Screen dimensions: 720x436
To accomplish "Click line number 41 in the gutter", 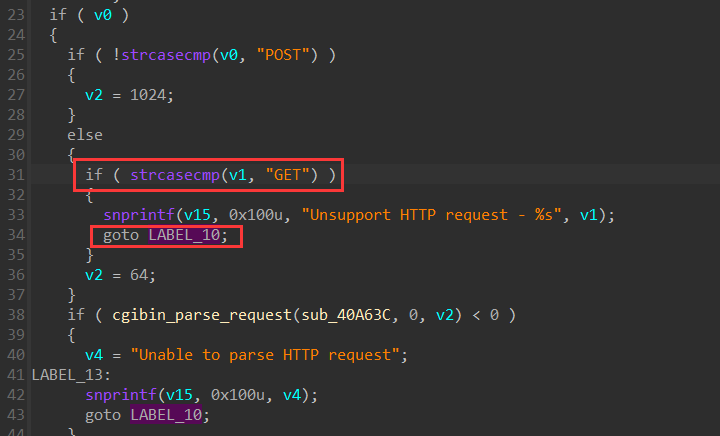I will point(16,375).
